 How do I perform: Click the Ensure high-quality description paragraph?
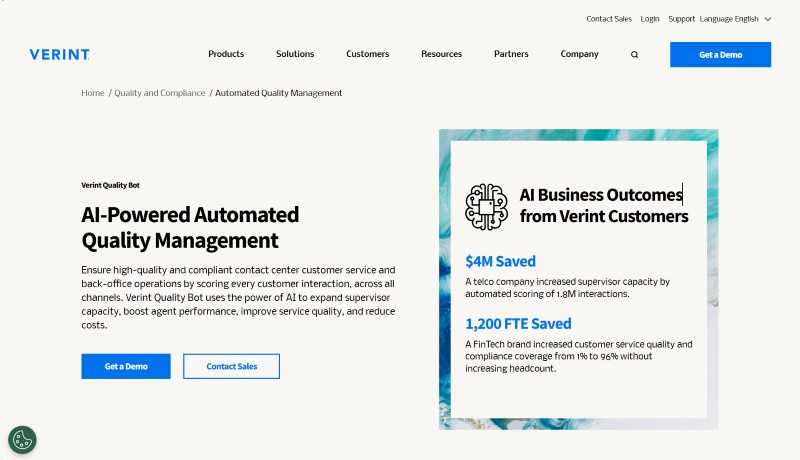click(x=238, y=297)
